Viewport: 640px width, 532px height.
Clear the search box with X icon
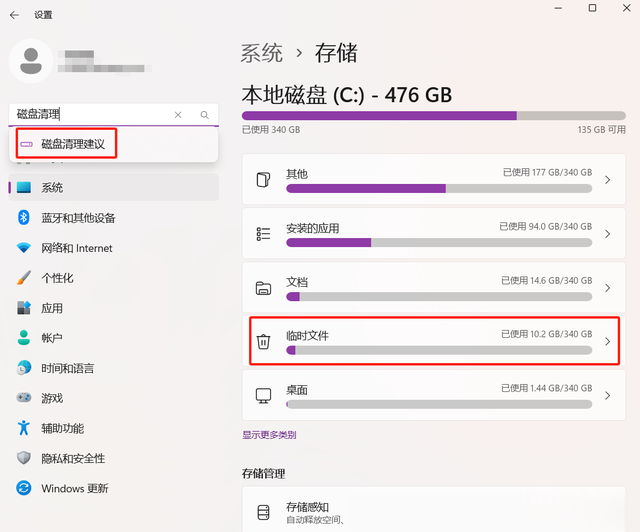tap(178, 115)
